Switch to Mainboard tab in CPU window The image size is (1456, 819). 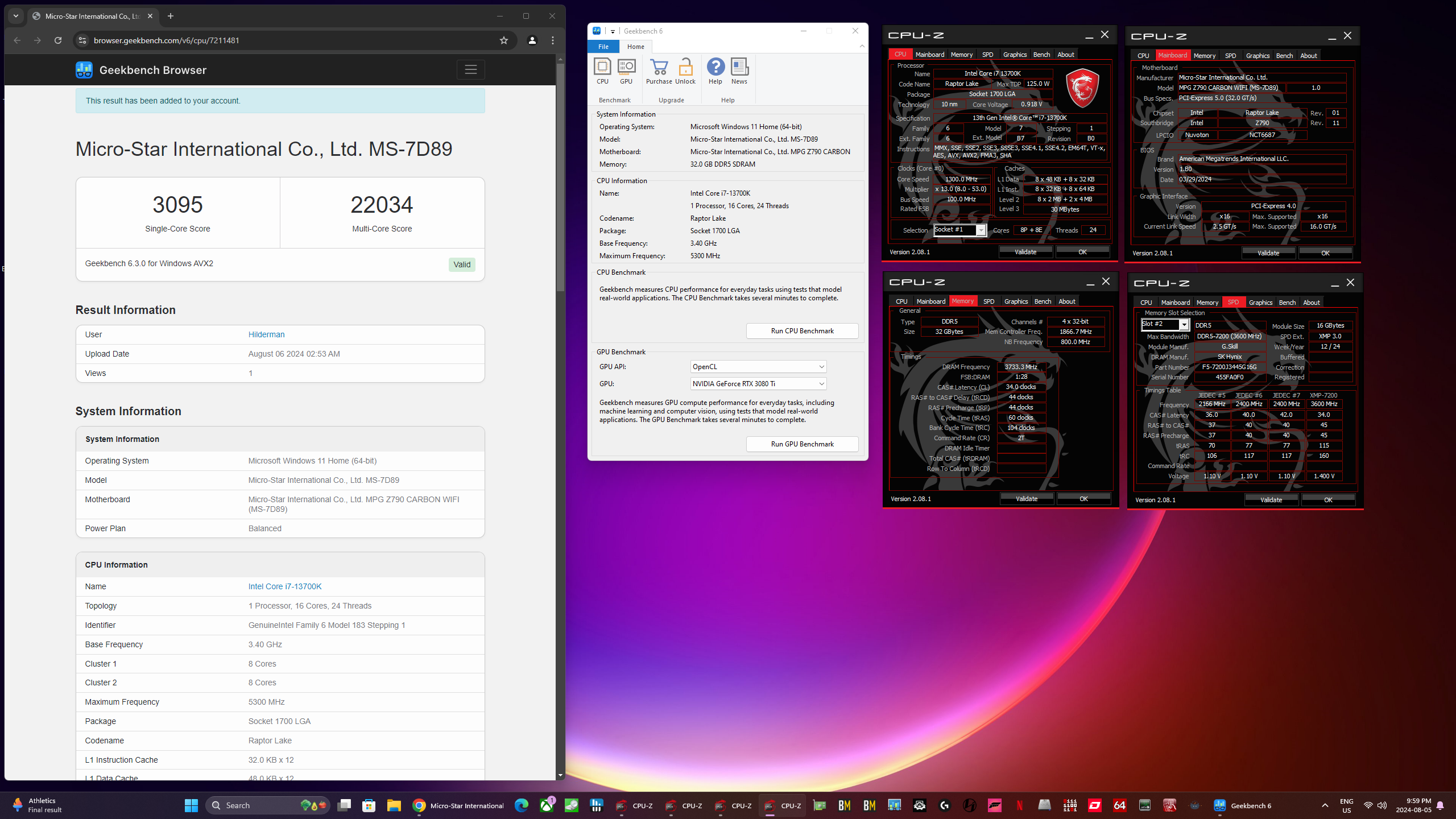pyautogui.click(x=930, y=55)
